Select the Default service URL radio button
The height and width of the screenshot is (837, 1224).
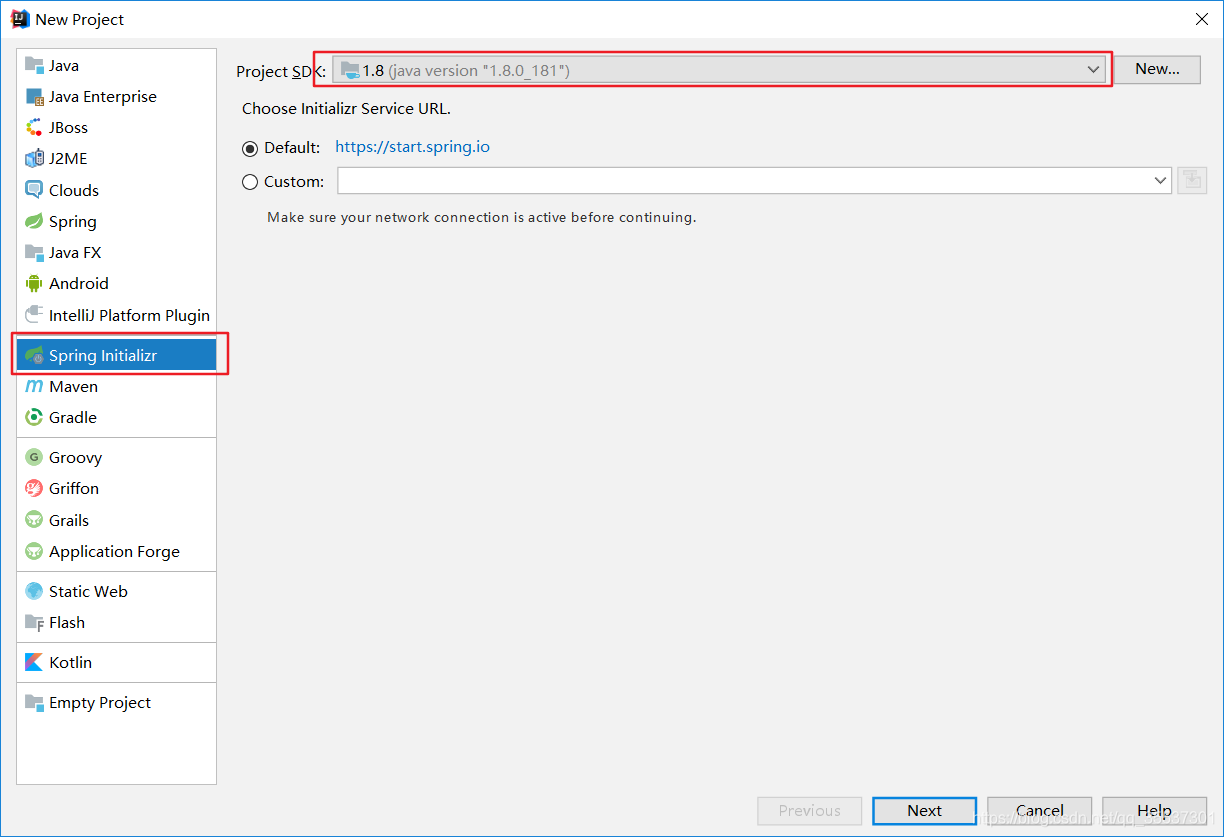pos(250,148)
